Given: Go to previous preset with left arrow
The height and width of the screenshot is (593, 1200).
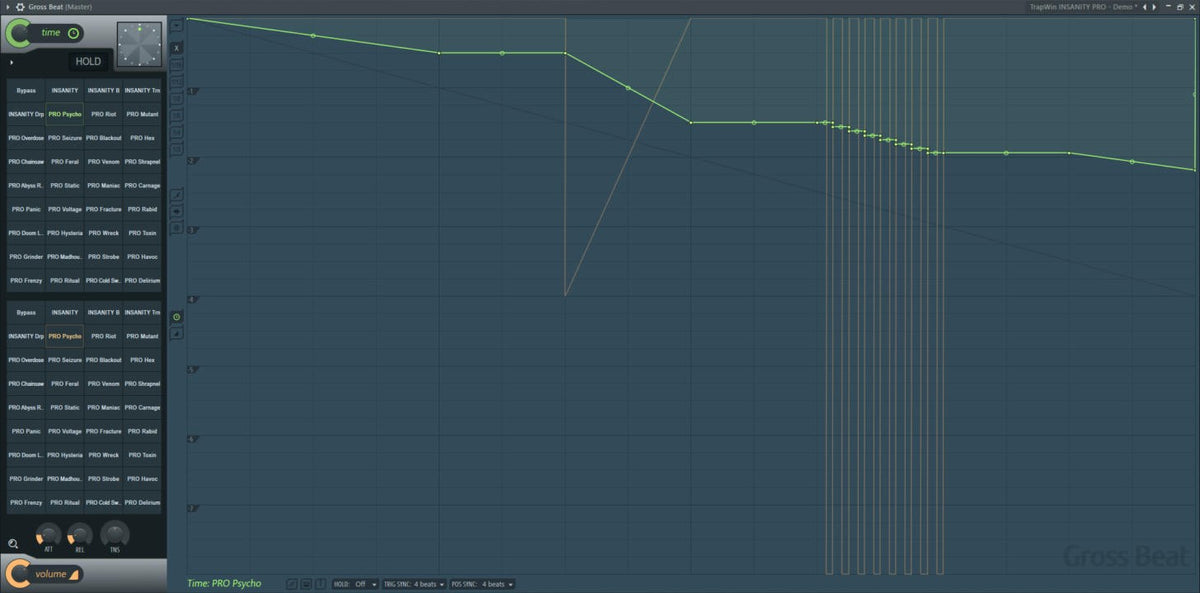Looking at the screenshot, I should 1145,6.
